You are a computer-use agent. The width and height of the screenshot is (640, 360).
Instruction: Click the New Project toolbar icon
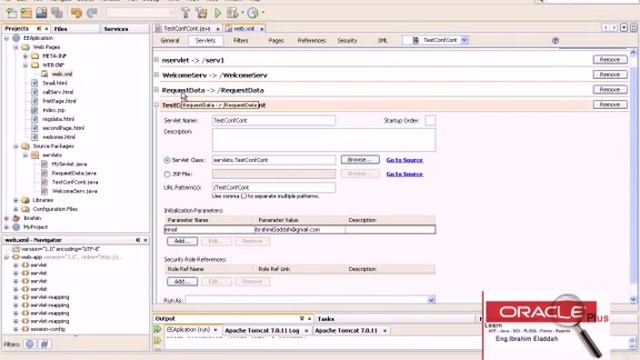(x=26, y=13)
